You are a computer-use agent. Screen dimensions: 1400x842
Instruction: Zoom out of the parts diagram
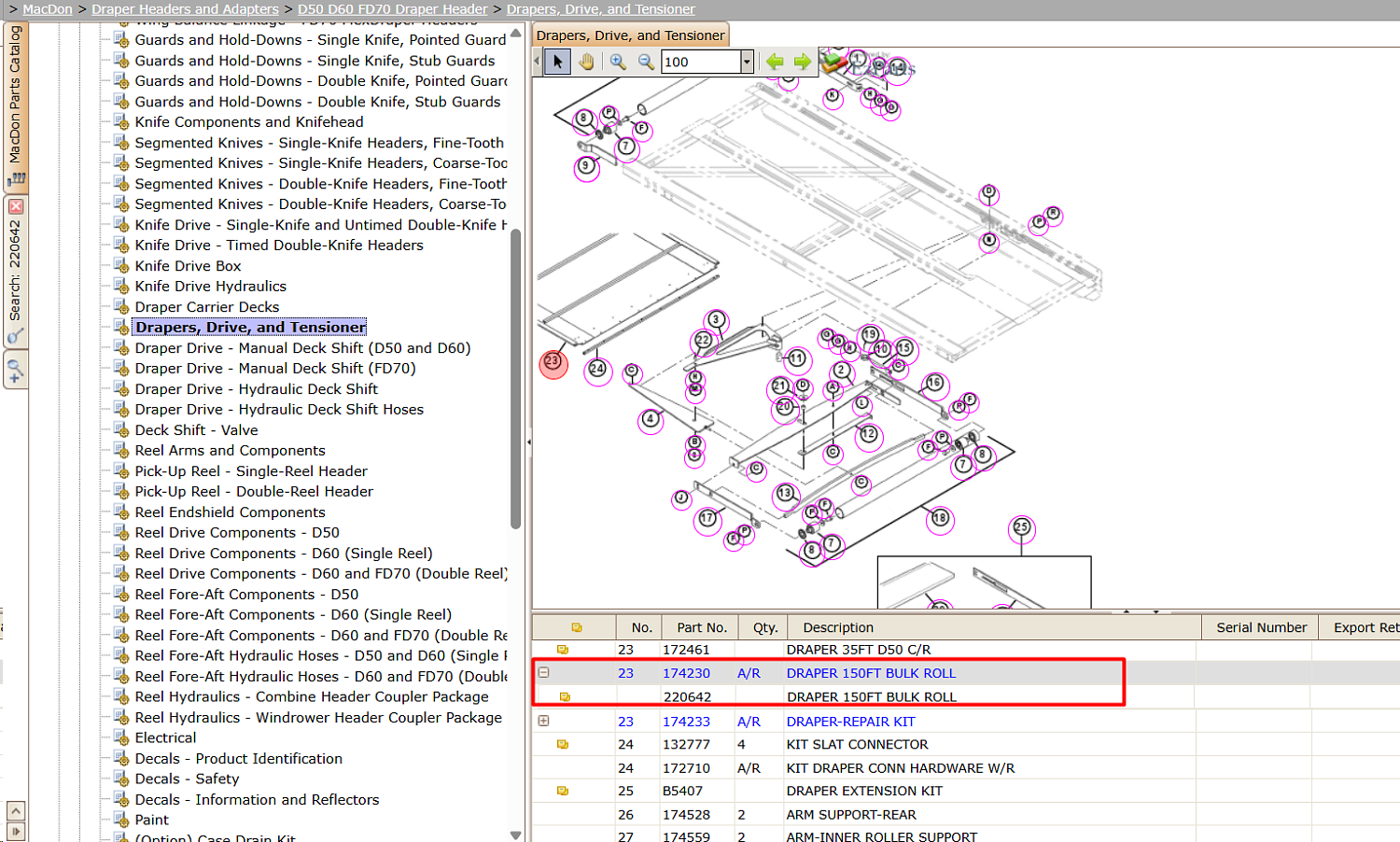[x=646, y=62]
